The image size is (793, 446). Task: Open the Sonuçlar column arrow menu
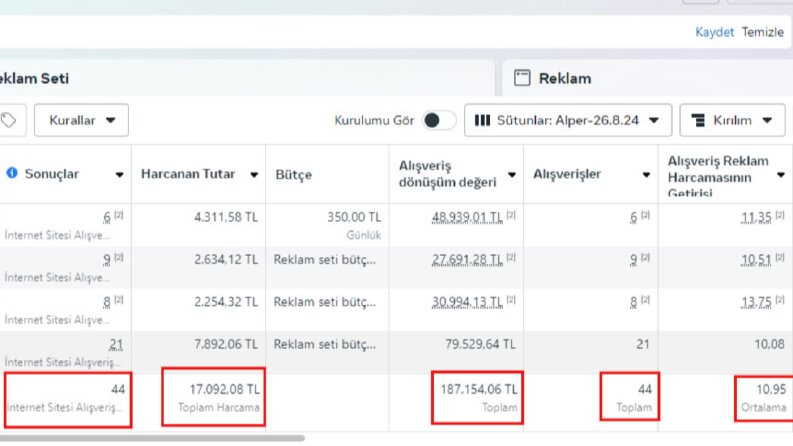point(119,175)
